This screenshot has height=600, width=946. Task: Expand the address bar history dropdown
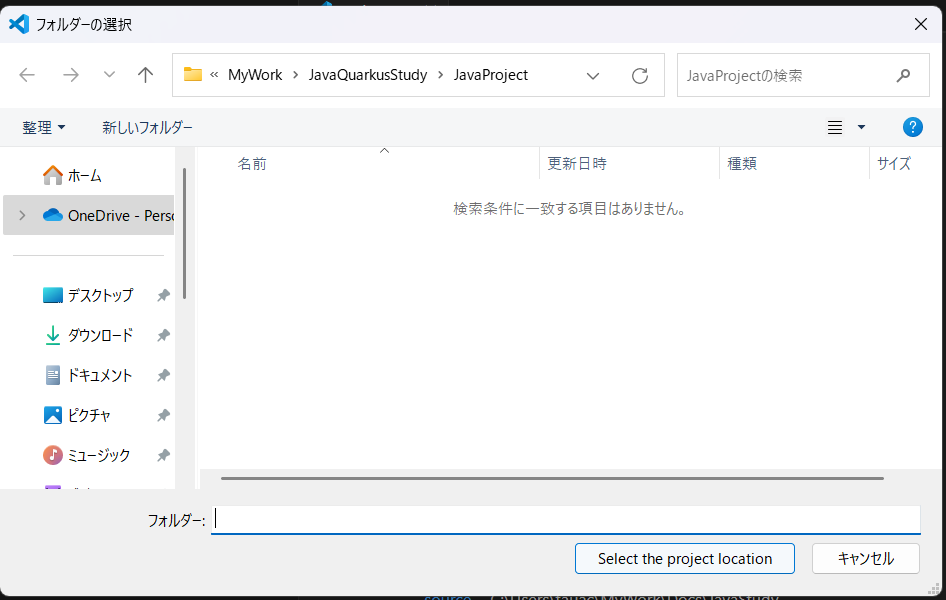(x=593, y=75)
